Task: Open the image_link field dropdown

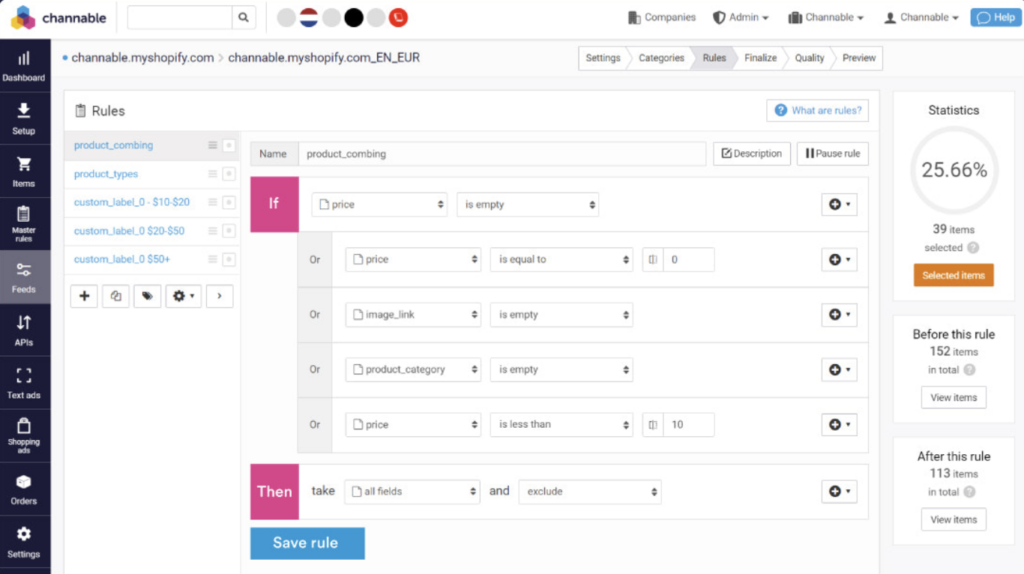Action: click(x=413, y=315)
